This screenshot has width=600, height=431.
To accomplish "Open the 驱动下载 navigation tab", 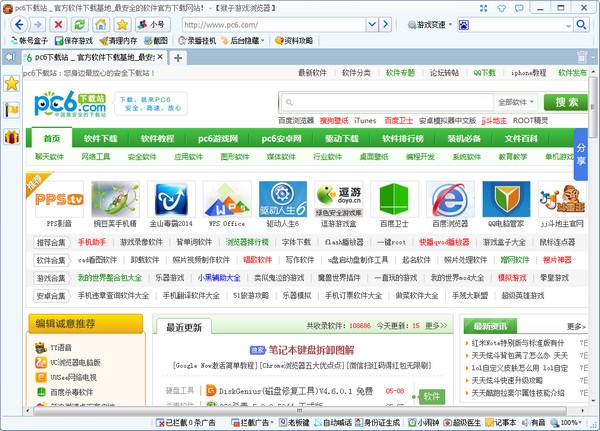I will click(341, 138).
